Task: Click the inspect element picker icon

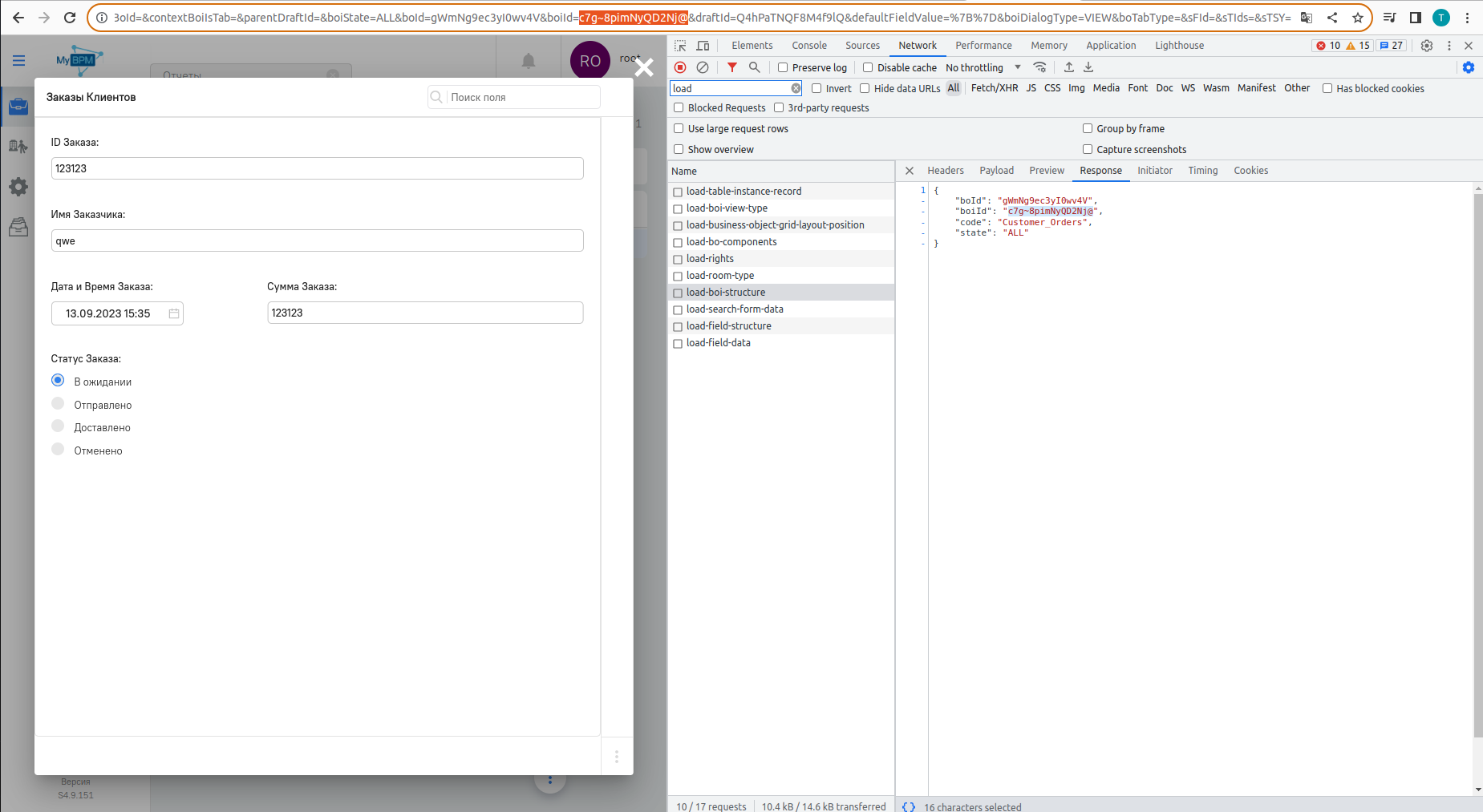Action: (x=680, y=46)
